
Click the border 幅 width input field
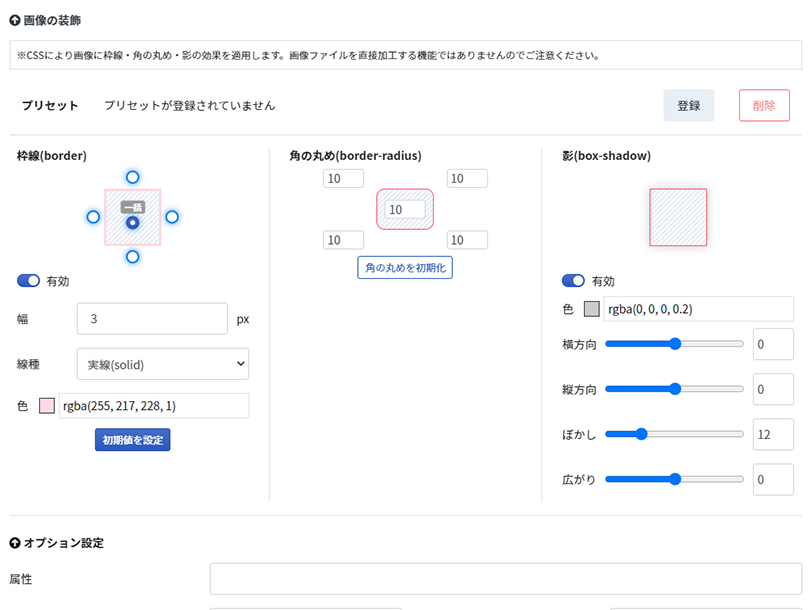[x=152, y=319]
